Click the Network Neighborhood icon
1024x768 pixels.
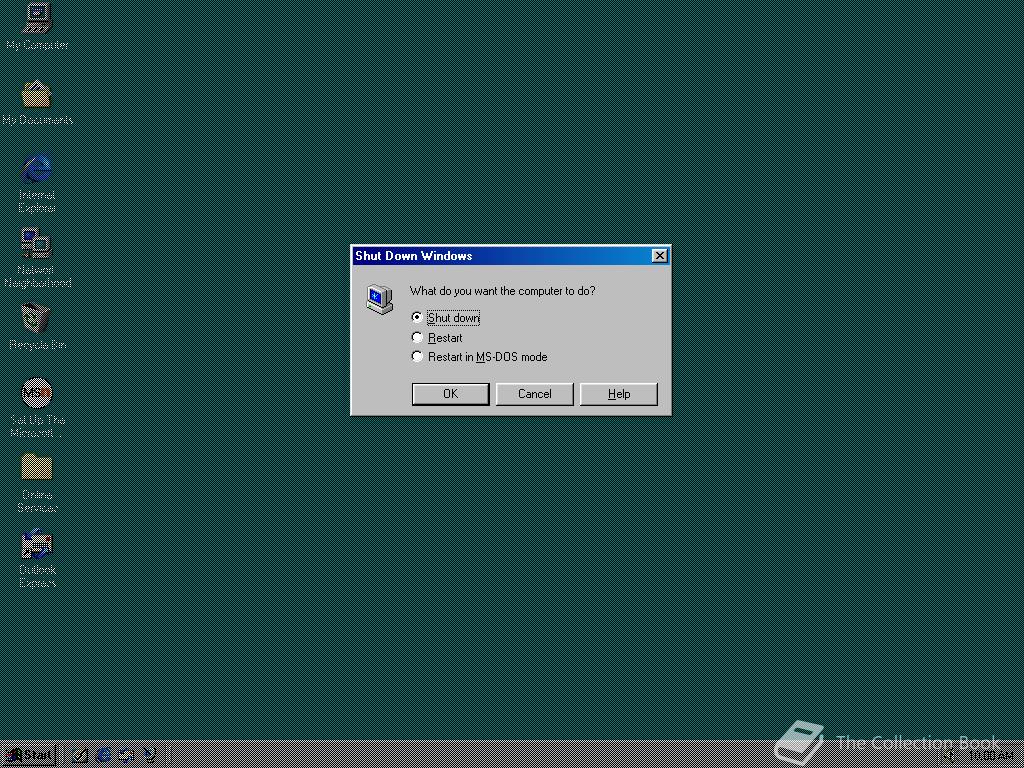37,258
